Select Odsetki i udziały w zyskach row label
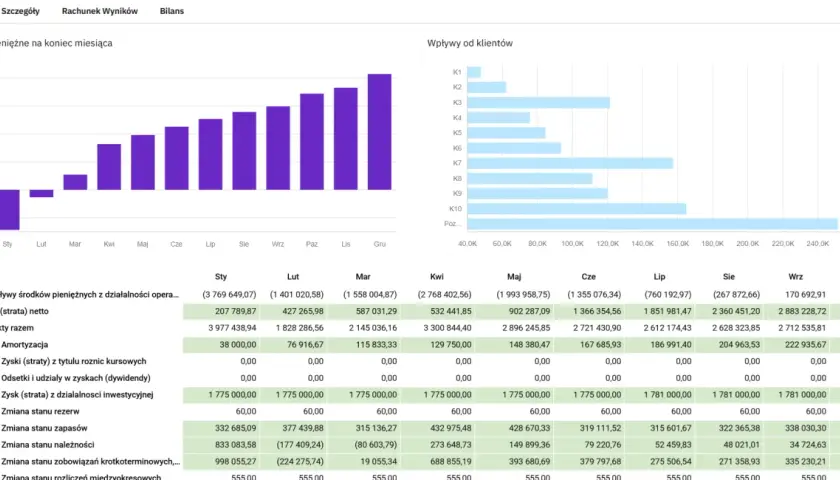This screenshot has height=480, width=840. click(76, 378)
